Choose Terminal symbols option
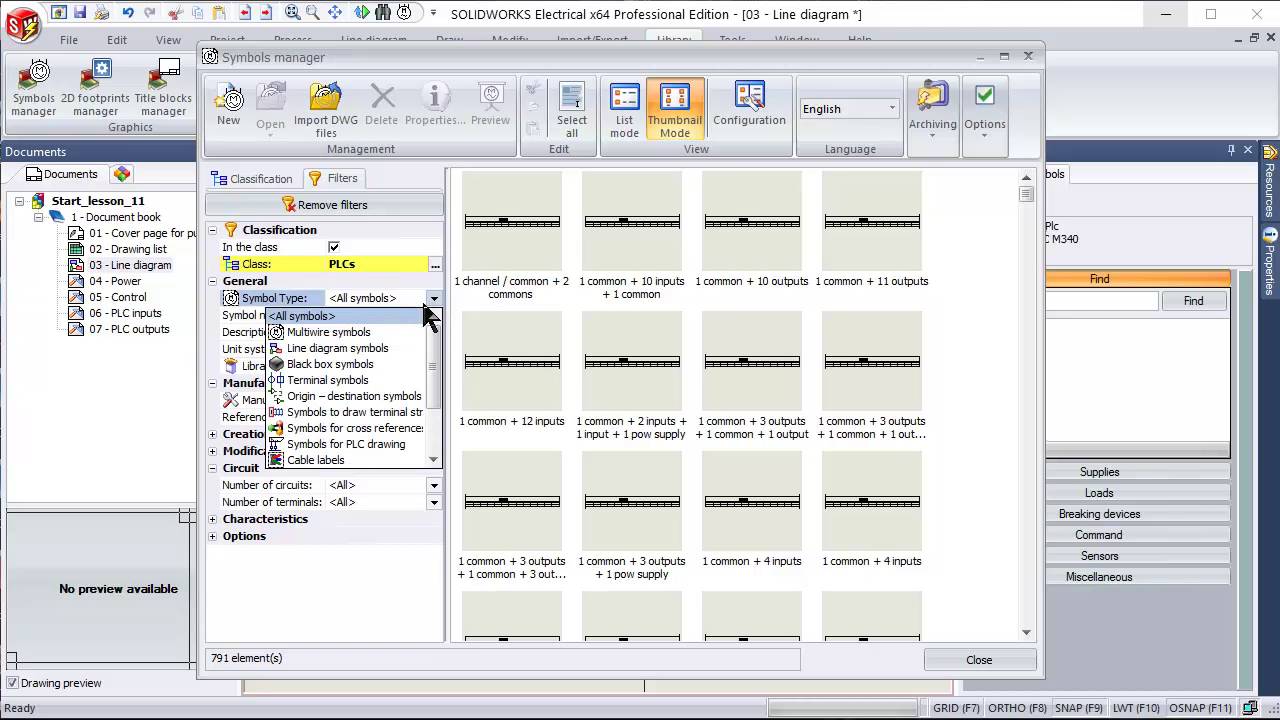 tap(327, 380)
